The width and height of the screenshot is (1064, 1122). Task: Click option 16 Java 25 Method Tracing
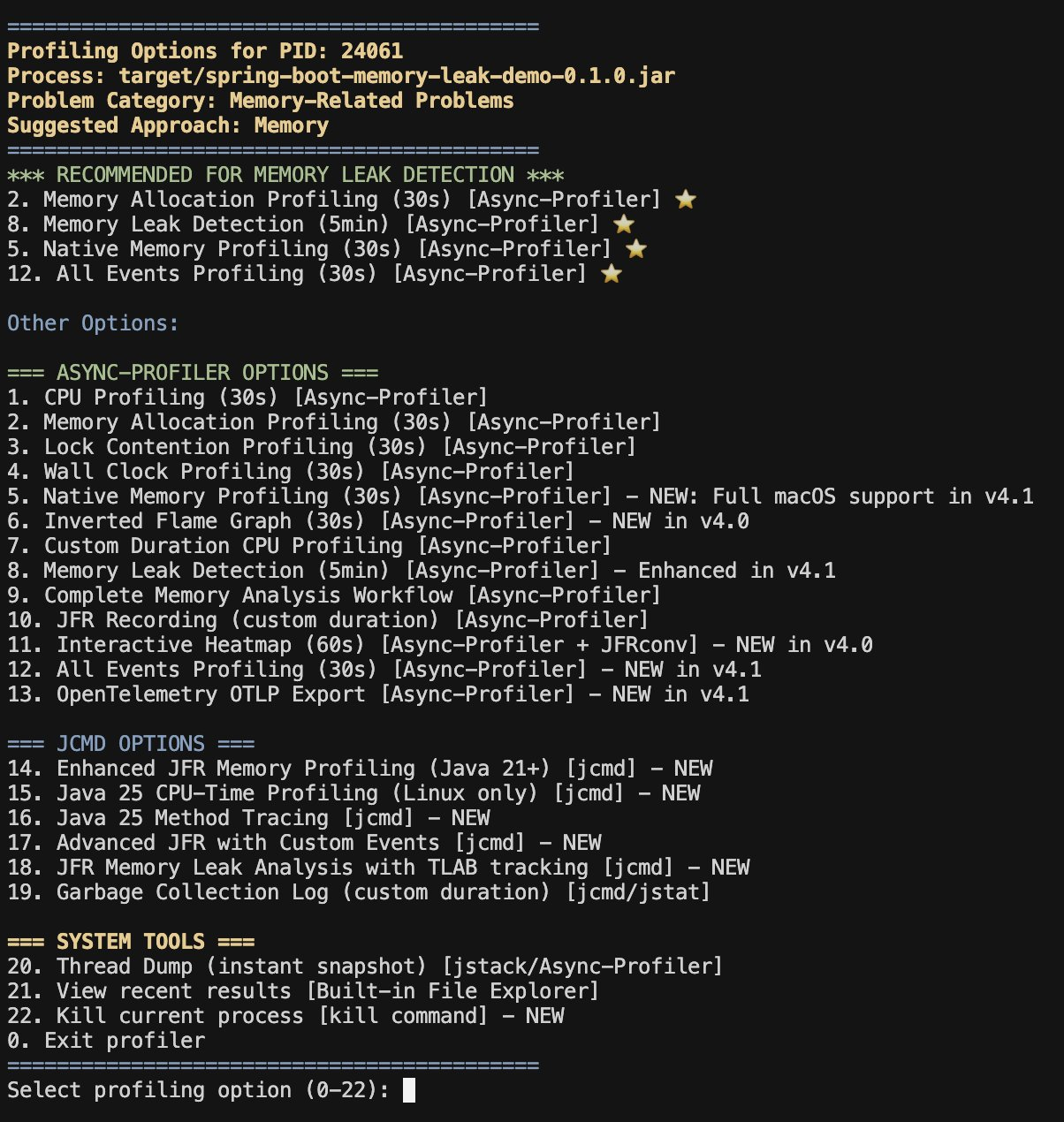click(x=248, y=818)
